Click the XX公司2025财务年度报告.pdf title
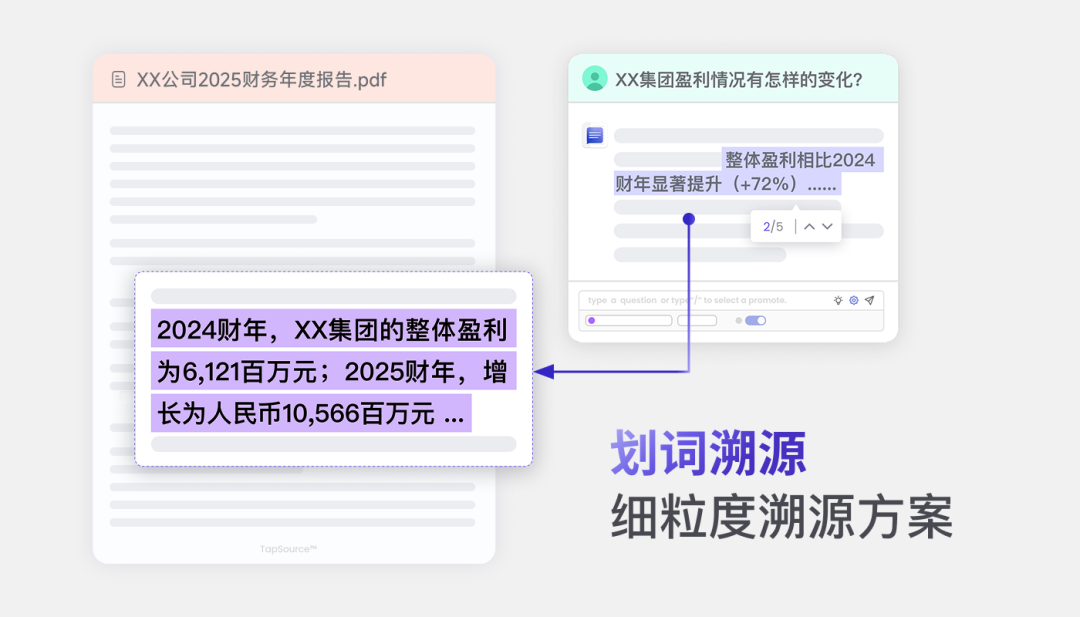Screen dimensions: 1080x617 [x=261, y=80]
